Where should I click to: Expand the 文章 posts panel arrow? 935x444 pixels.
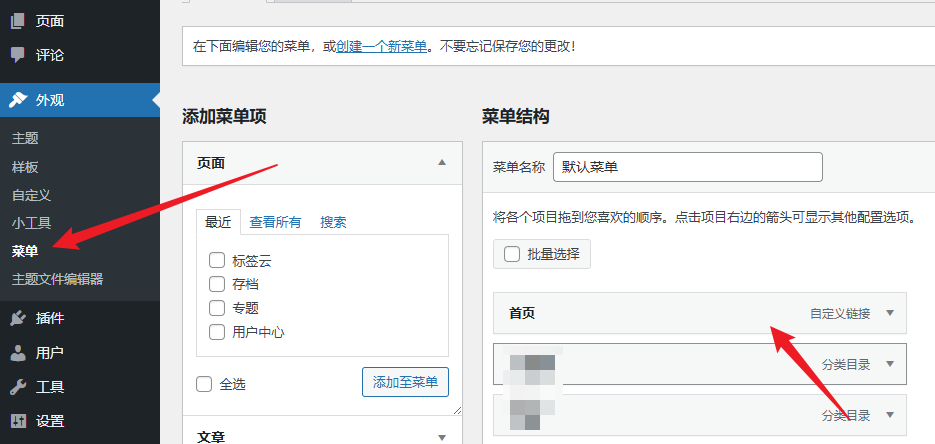pos(442,436)
